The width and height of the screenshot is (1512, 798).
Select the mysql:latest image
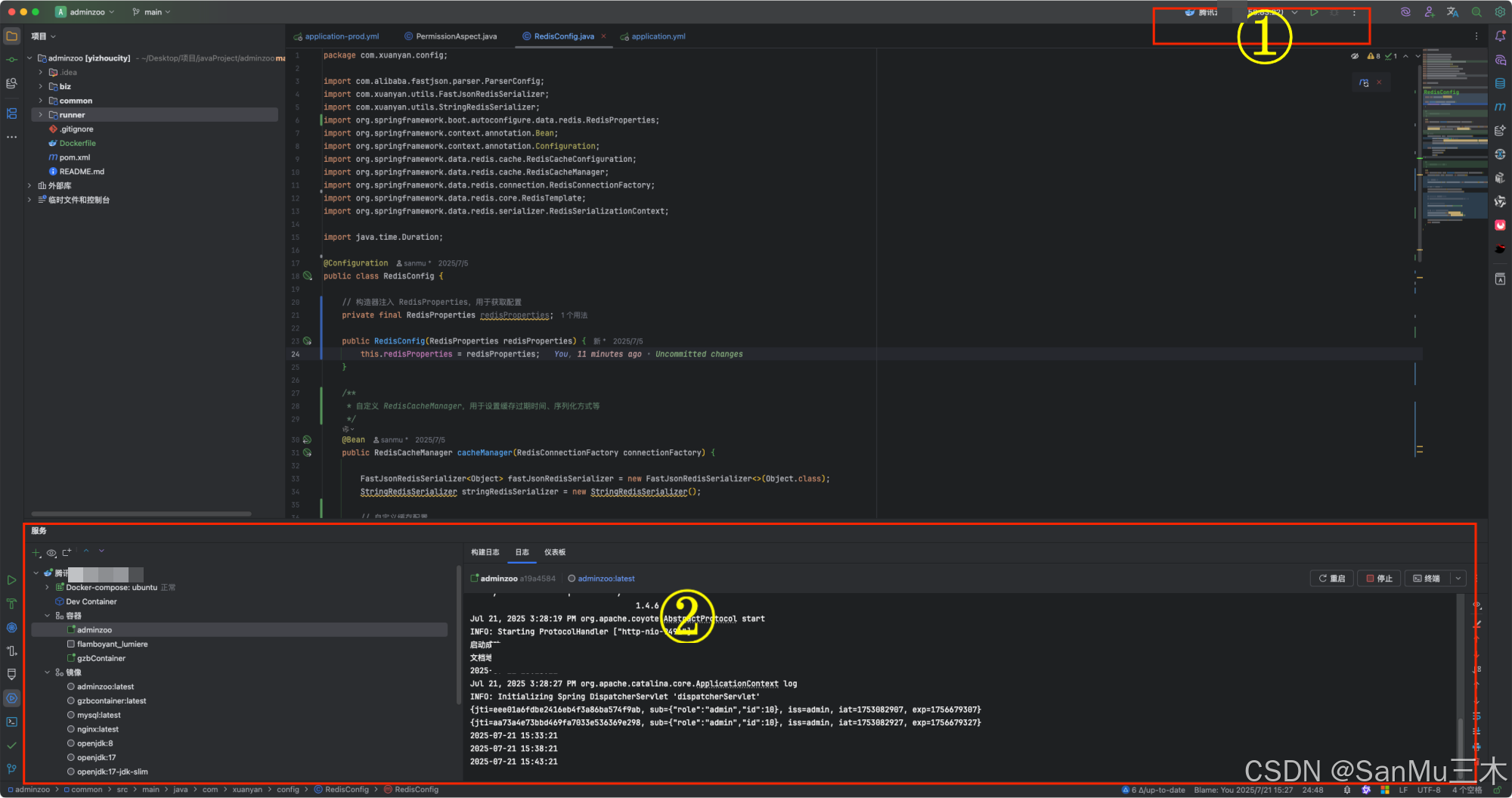click(98, 715)
